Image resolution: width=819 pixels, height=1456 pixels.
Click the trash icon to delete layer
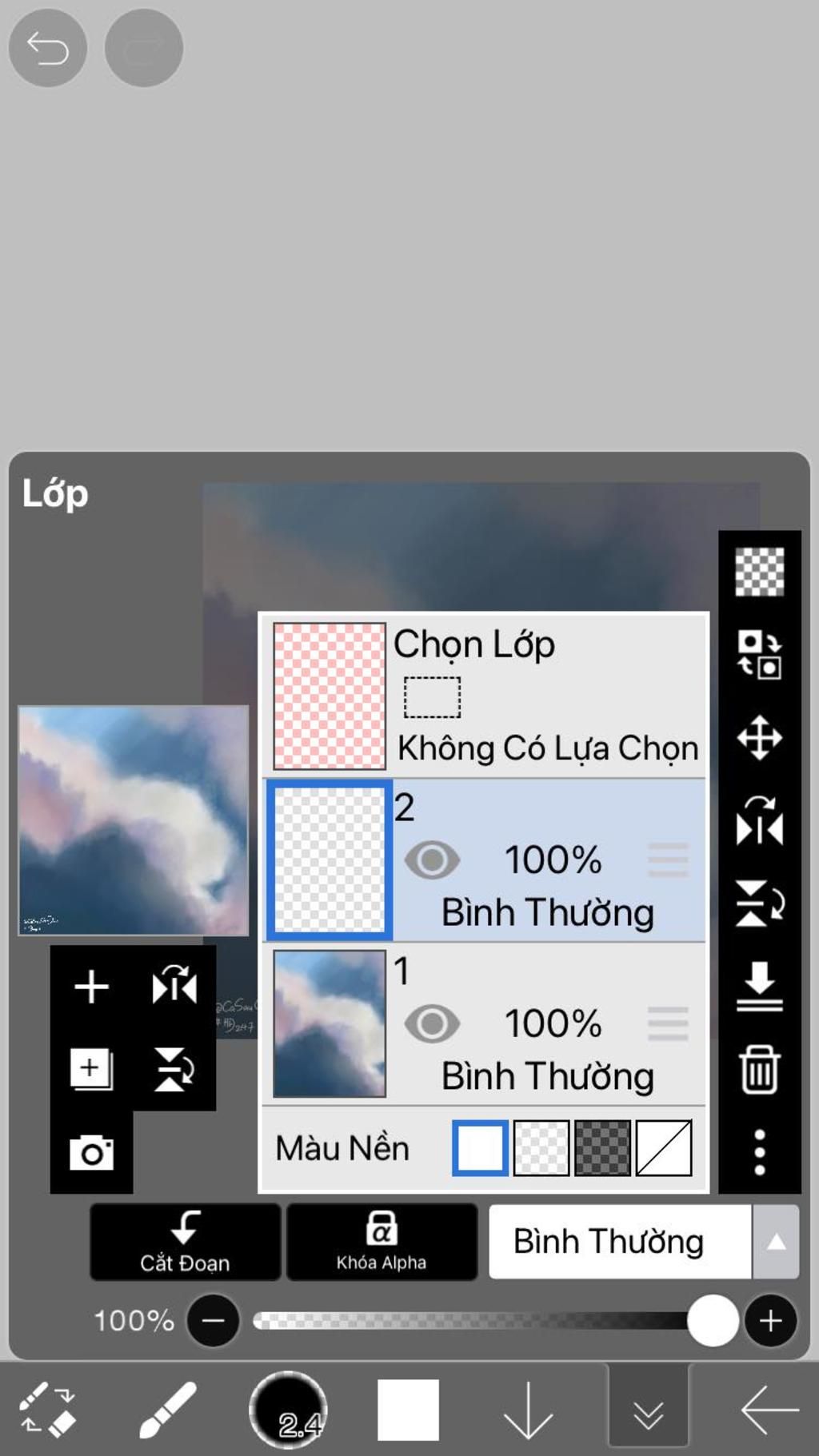(759, 1069)
